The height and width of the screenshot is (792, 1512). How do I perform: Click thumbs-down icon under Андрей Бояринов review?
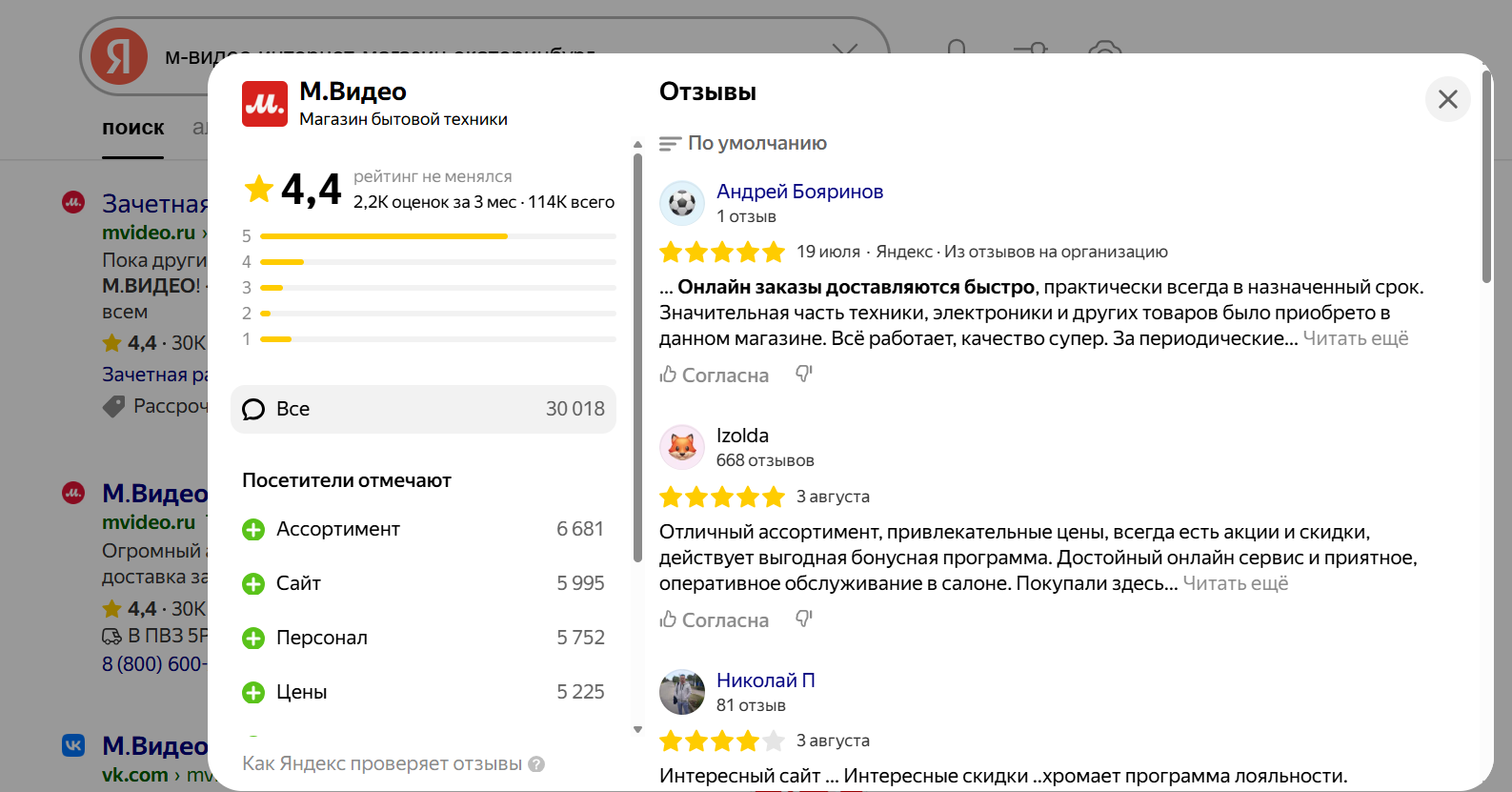coord(804,375)
